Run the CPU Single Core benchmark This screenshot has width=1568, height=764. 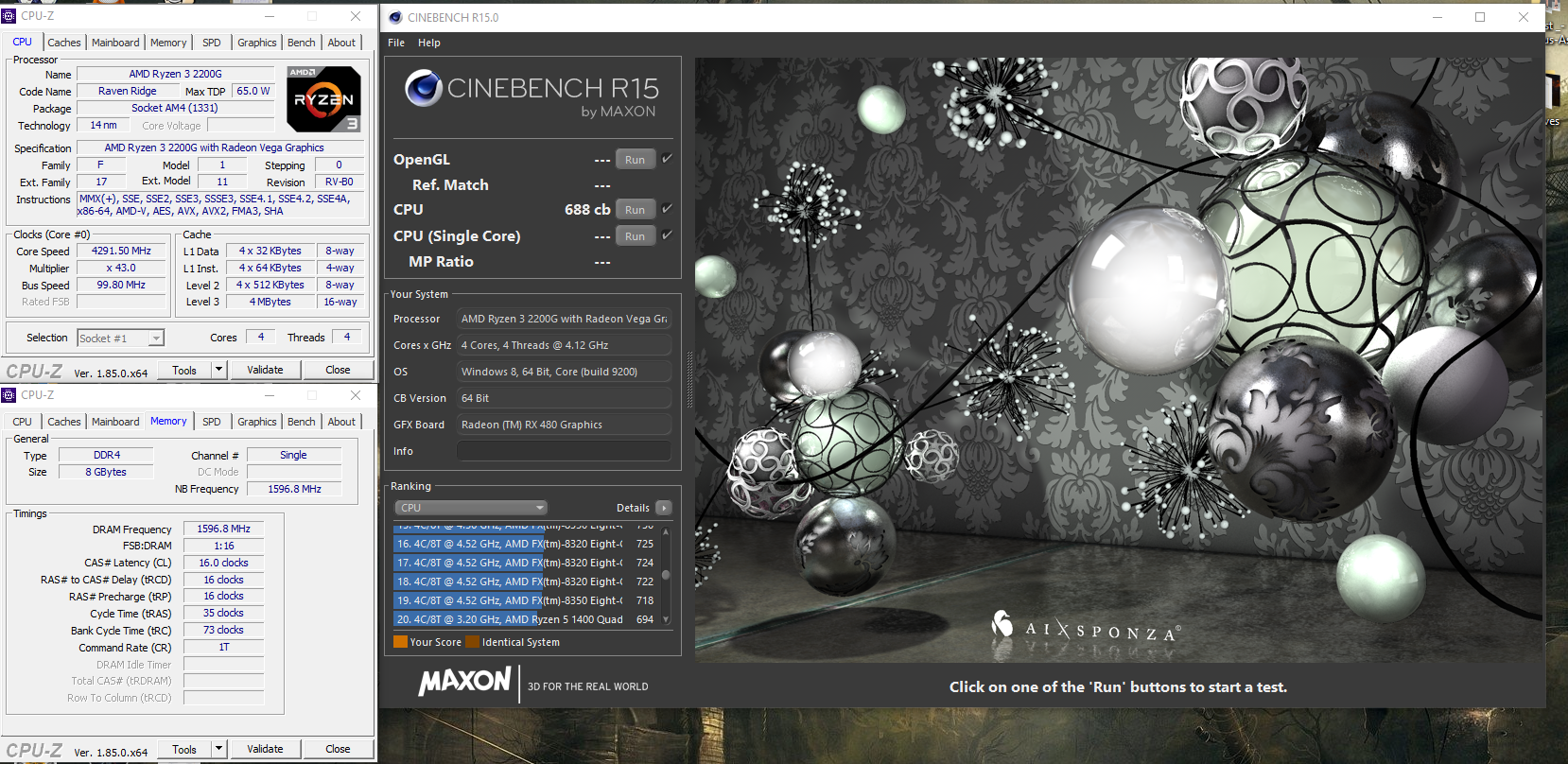pyautogui.click(x=635, y=236)
